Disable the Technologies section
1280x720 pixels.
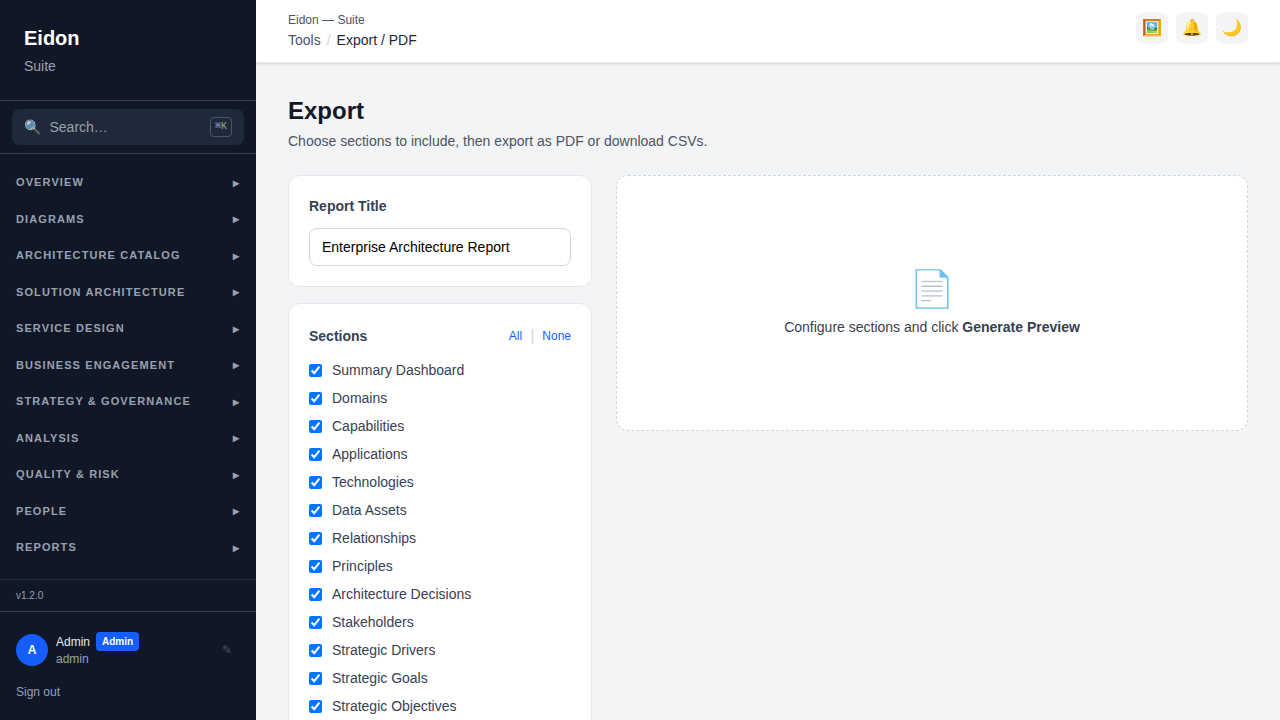tap(316, 482)
